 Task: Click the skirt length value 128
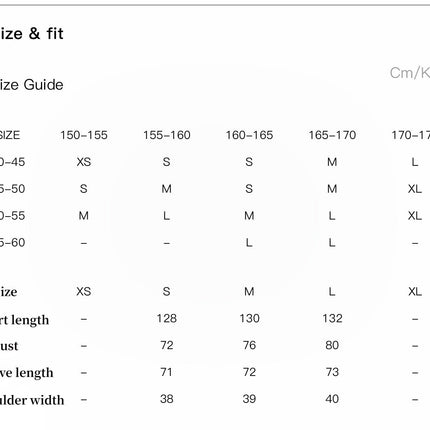167,318
